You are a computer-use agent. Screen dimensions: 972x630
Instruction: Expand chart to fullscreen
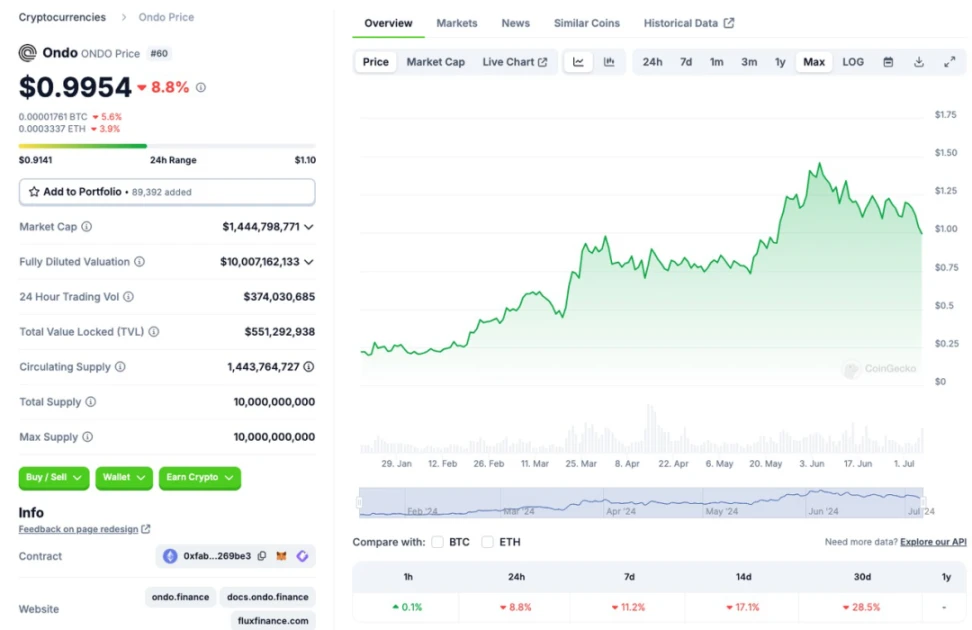[x=949, y=62]
